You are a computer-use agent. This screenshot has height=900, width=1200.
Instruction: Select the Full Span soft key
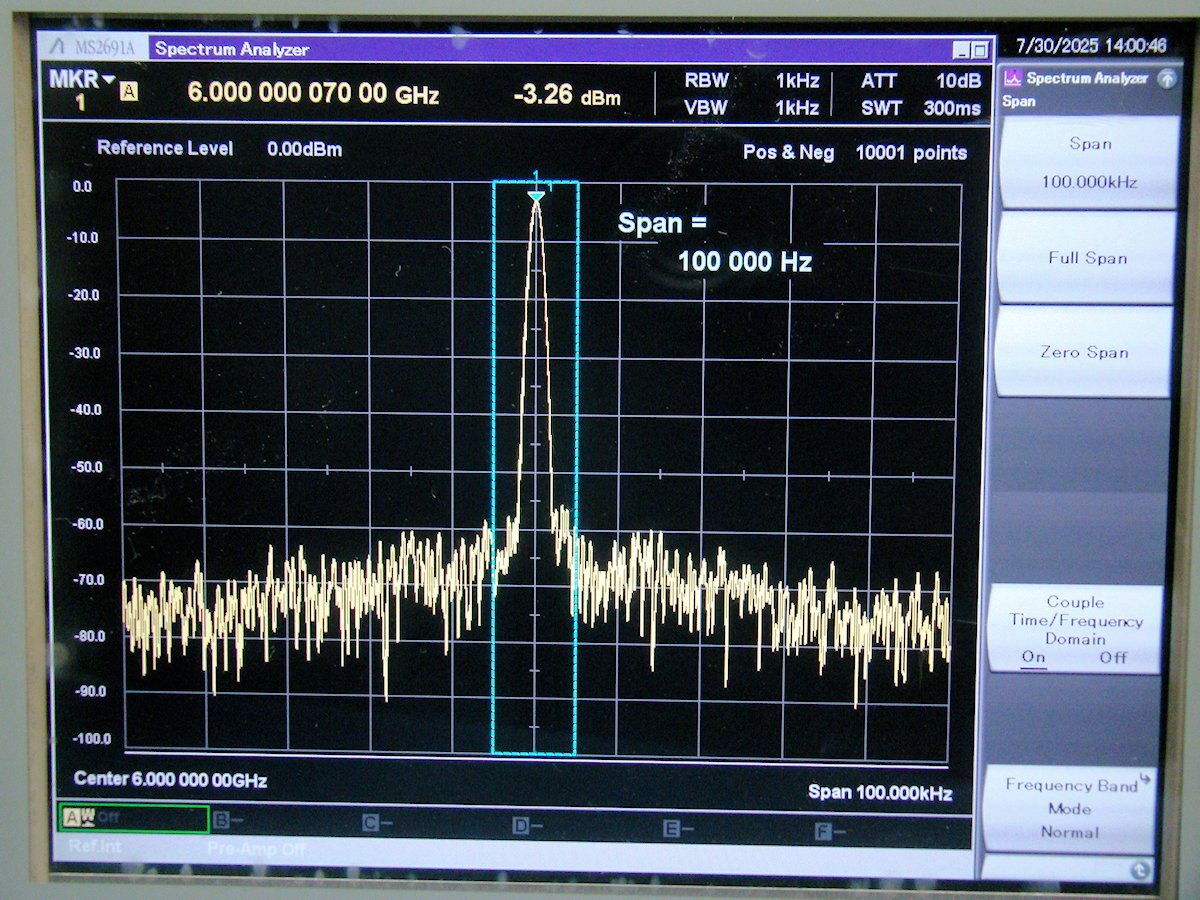click(1087, 258)
